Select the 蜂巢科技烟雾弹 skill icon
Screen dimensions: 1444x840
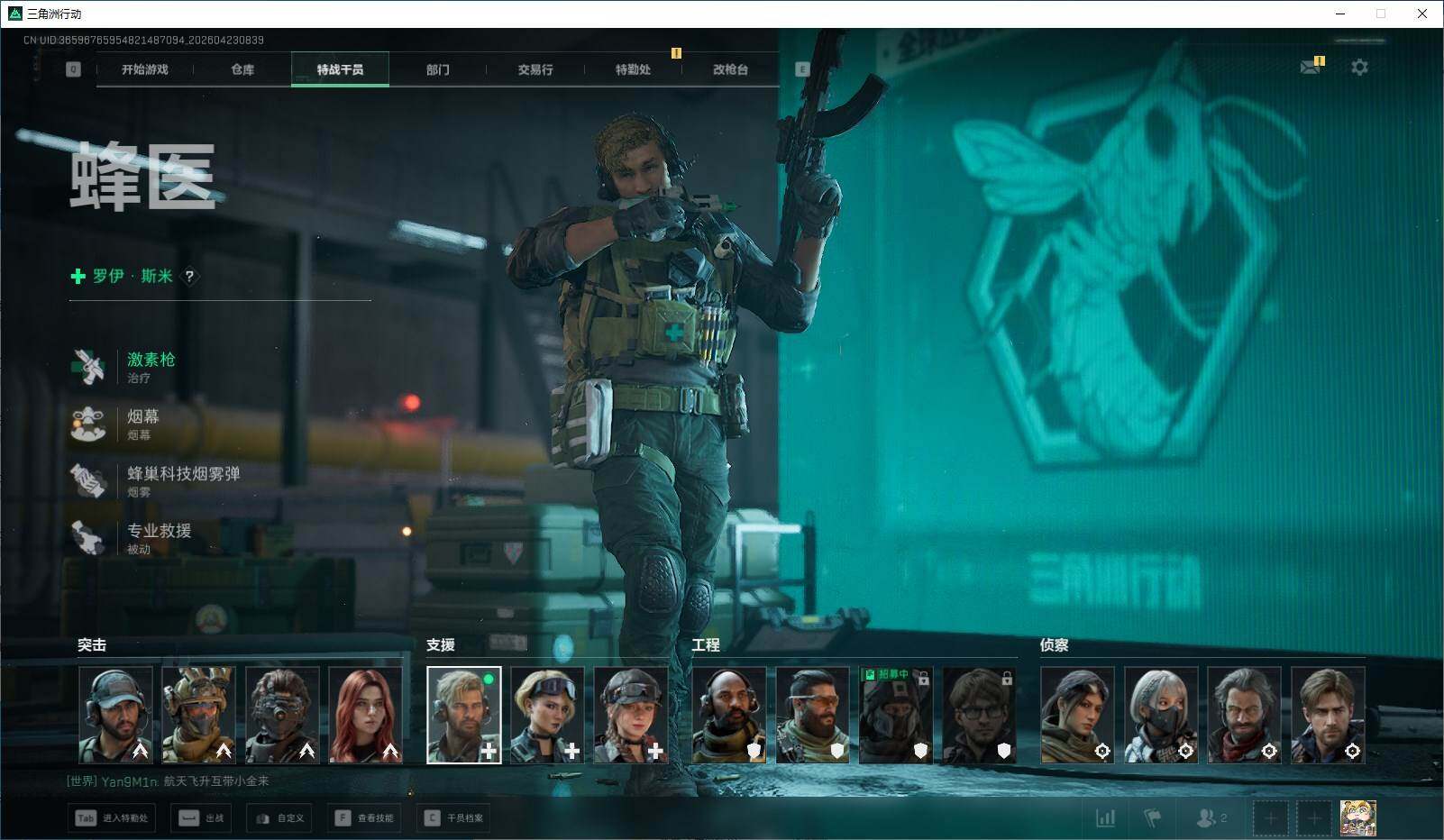pos(89,480)
